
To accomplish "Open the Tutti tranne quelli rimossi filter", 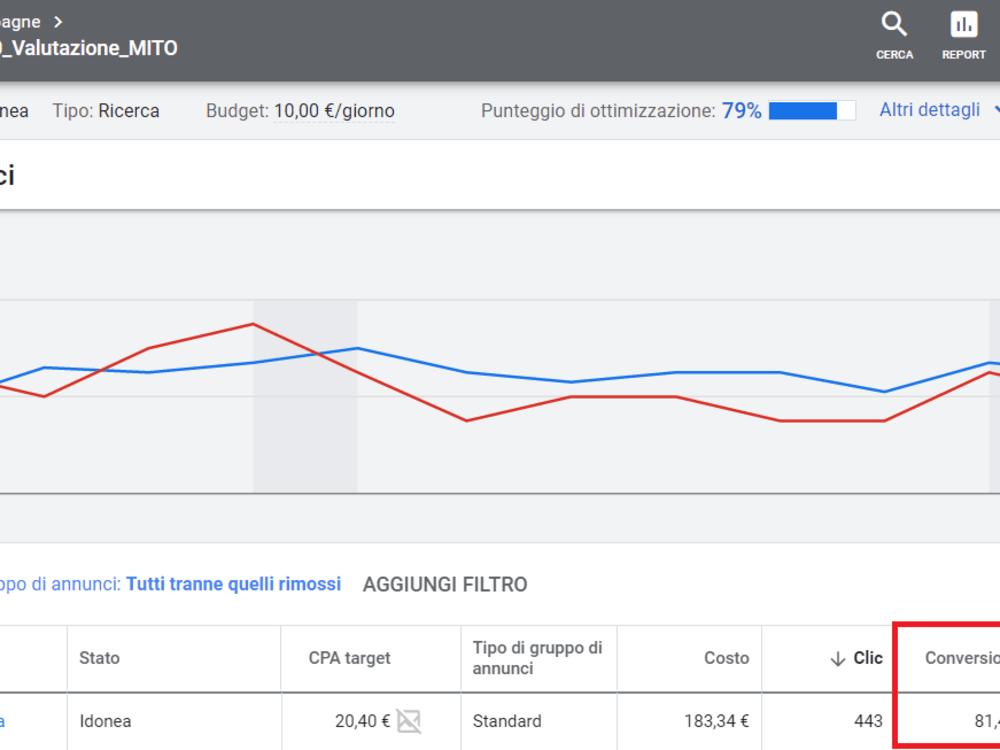I will click(x=233, y=584).
